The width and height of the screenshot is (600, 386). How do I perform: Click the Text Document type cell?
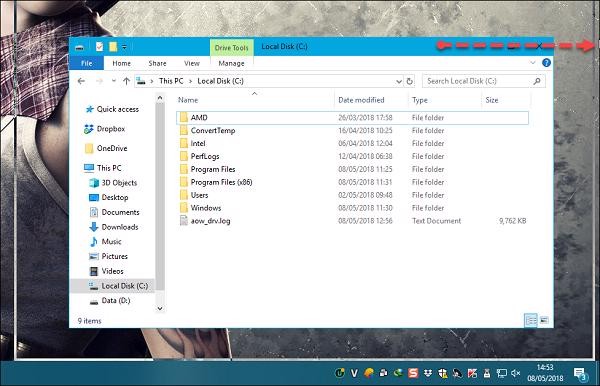pyautogui.click(x=436, y=221)
